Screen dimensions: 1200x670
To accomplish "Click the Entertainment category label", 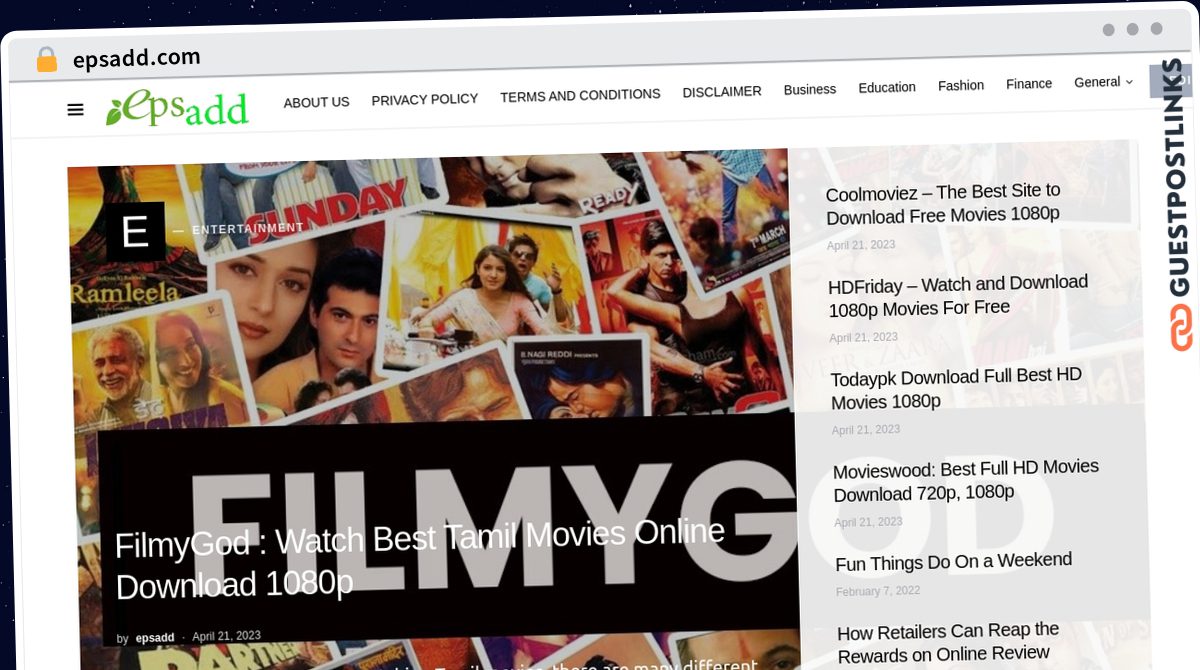I will [247, 229].
